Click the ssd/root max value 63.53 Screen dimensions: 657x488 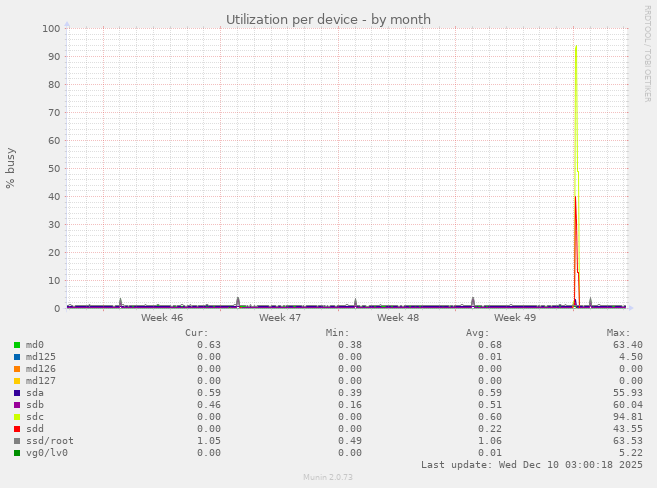click(x=628, y=441)
